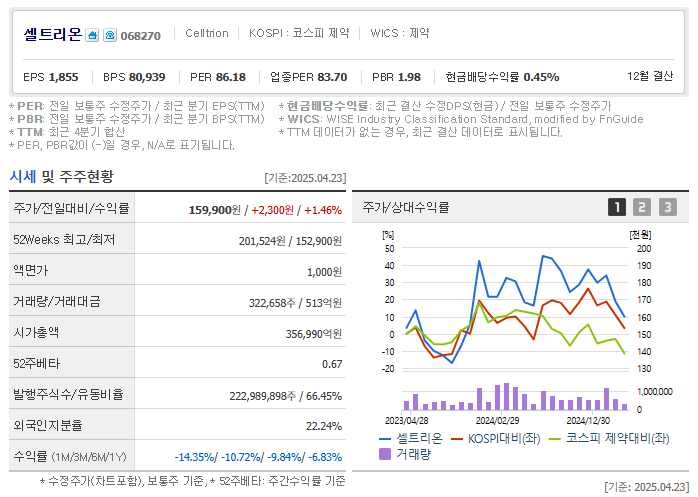698x497 pixels.
Task: Click the daily return +1.46%
Action: 323,210
